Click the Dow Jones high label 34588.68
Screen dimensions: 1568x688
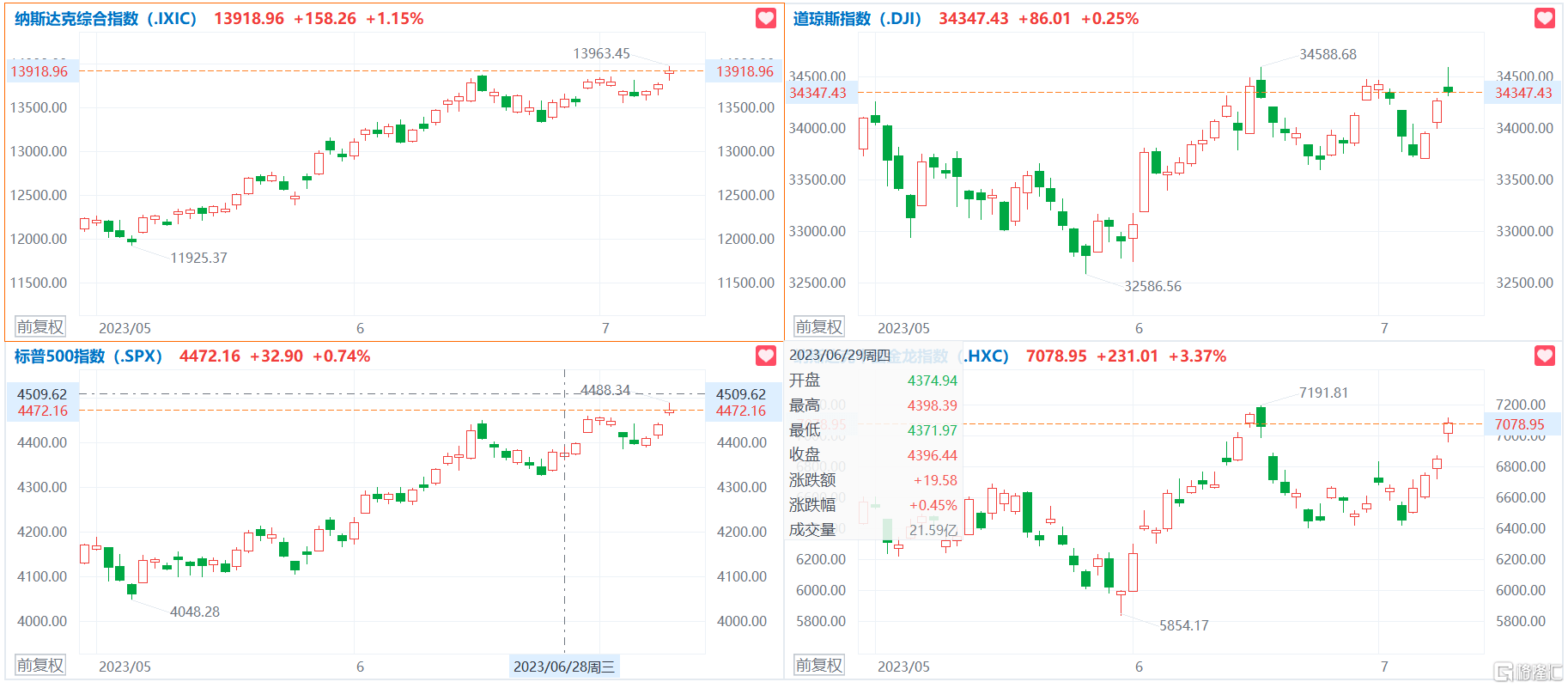tap(1328, 54)
